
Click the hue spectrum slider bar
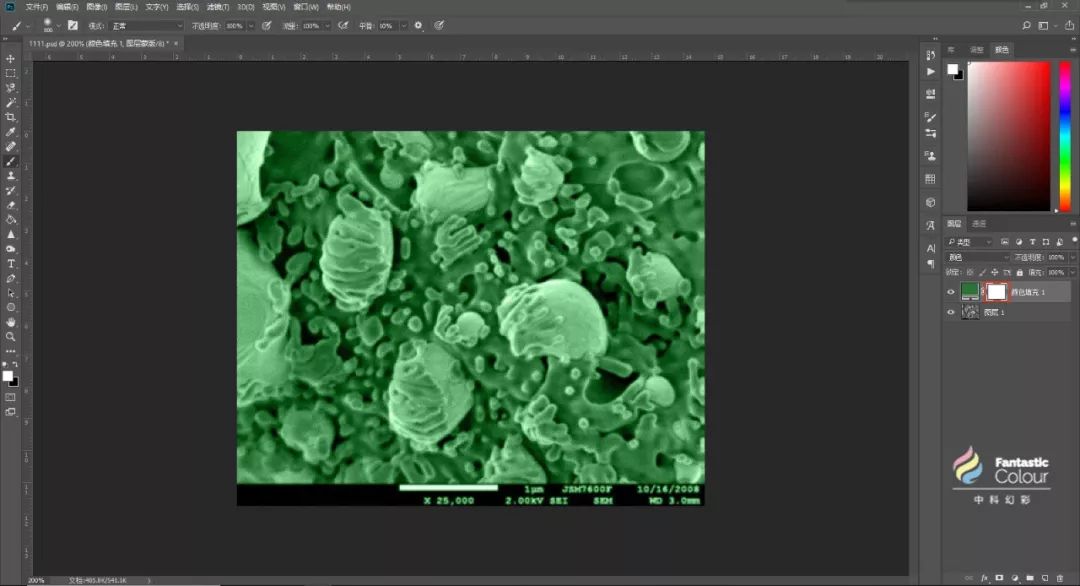1065,135
